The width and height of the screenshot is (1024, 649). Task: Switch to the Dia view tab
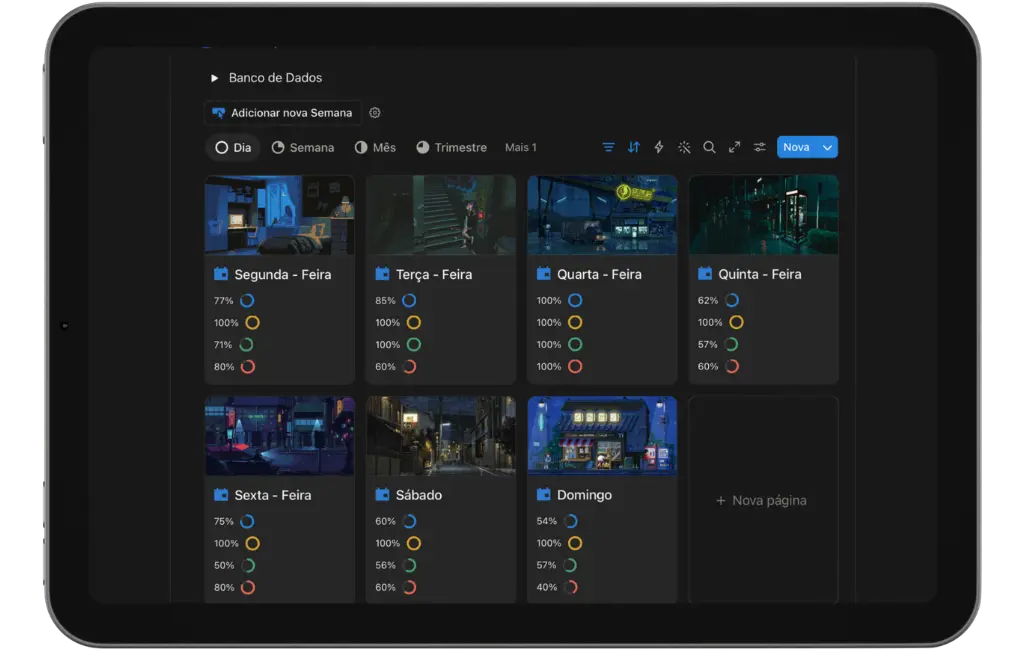(233, 148)
